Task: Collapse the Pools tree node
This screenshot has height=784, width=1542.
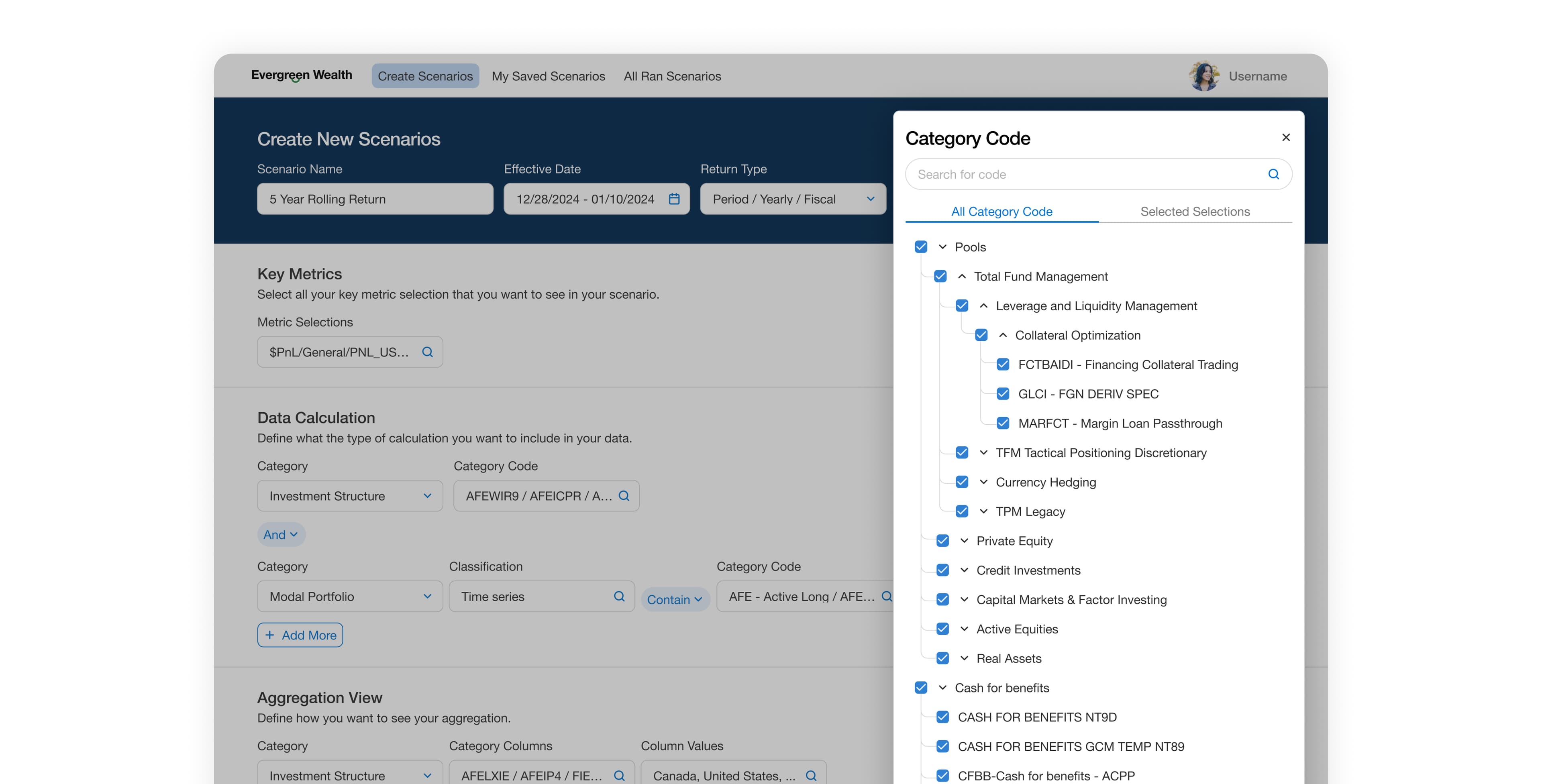Action: coord(942,246)
